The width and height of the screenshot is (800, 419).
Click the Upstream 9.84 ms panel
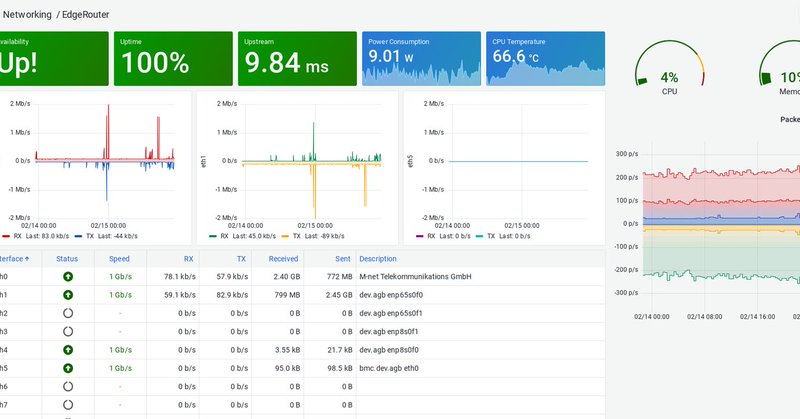297,58
